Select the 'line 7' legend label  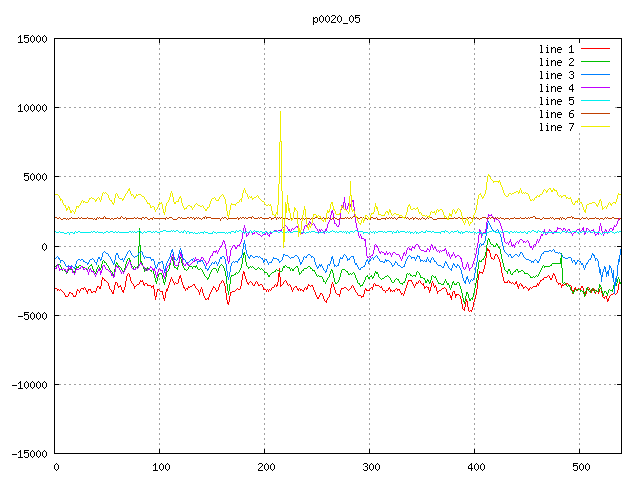556,127
